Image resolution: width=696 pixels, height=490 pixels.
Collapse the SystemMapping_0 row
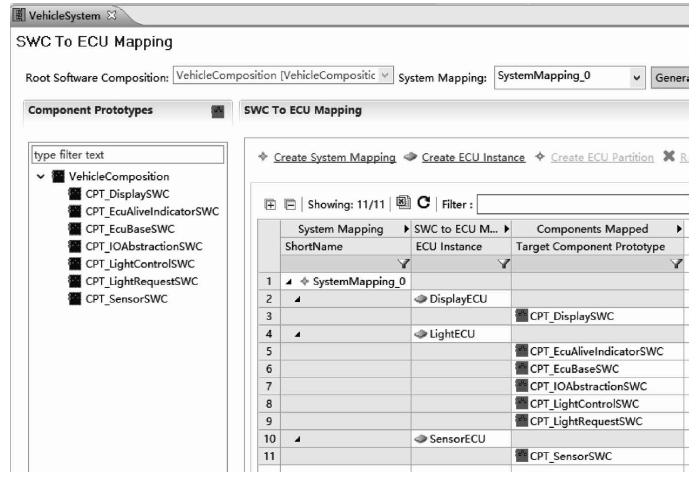coord(291,282)
